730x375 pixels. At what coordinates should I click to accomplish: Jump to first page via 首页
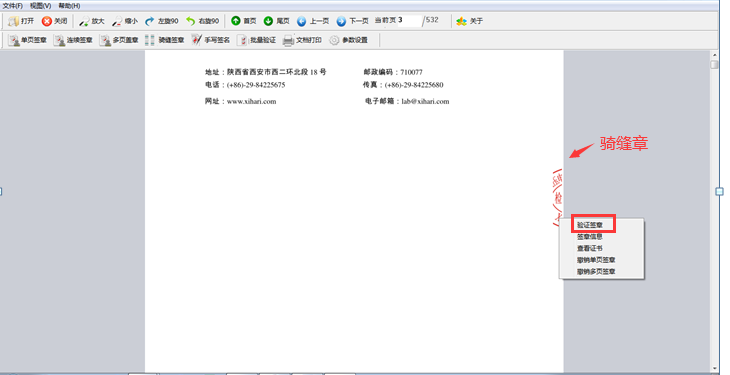pos(244,21)
